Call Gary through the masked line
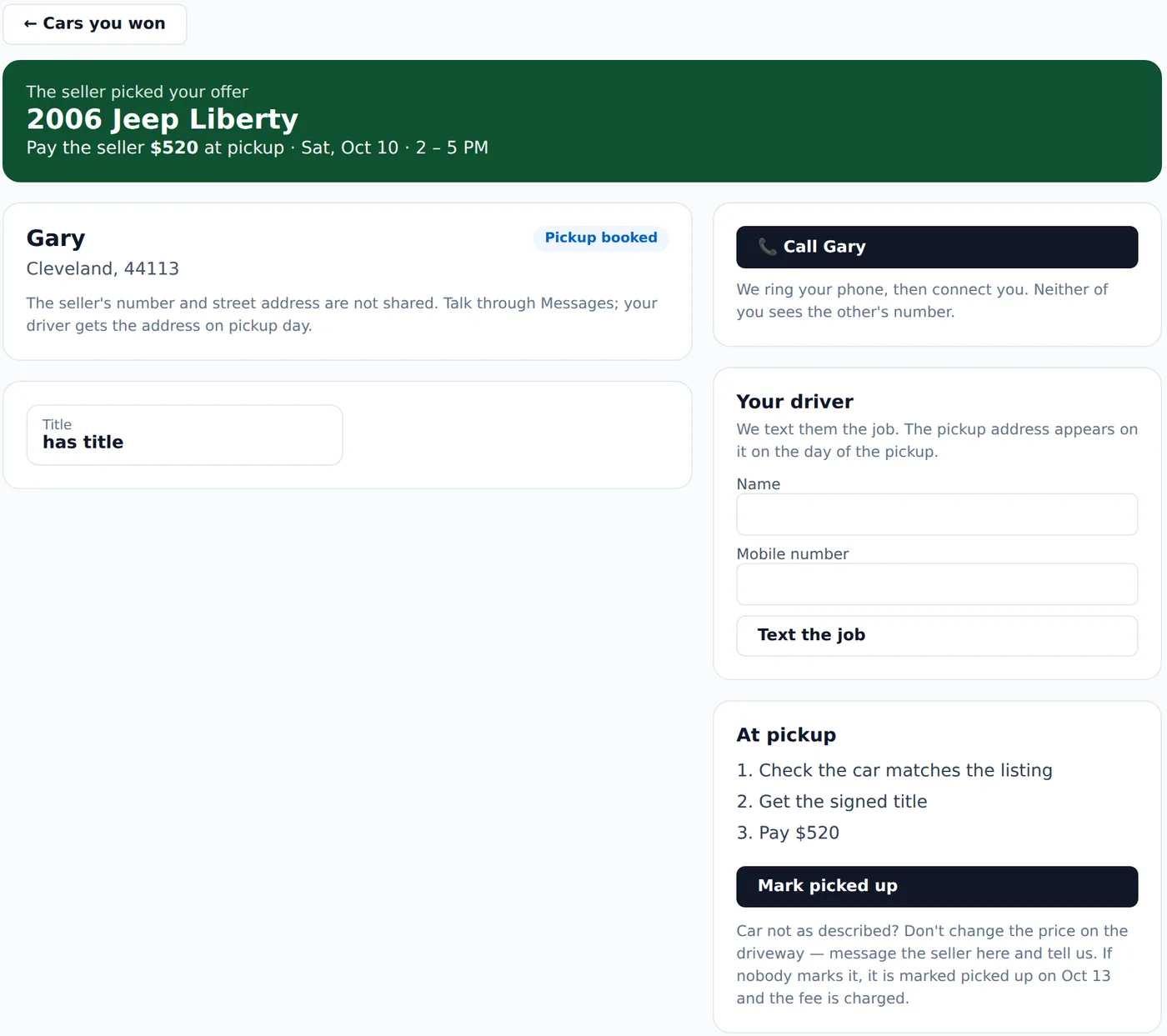This screenshot has width=1167, height=1036. pos(937,247)
